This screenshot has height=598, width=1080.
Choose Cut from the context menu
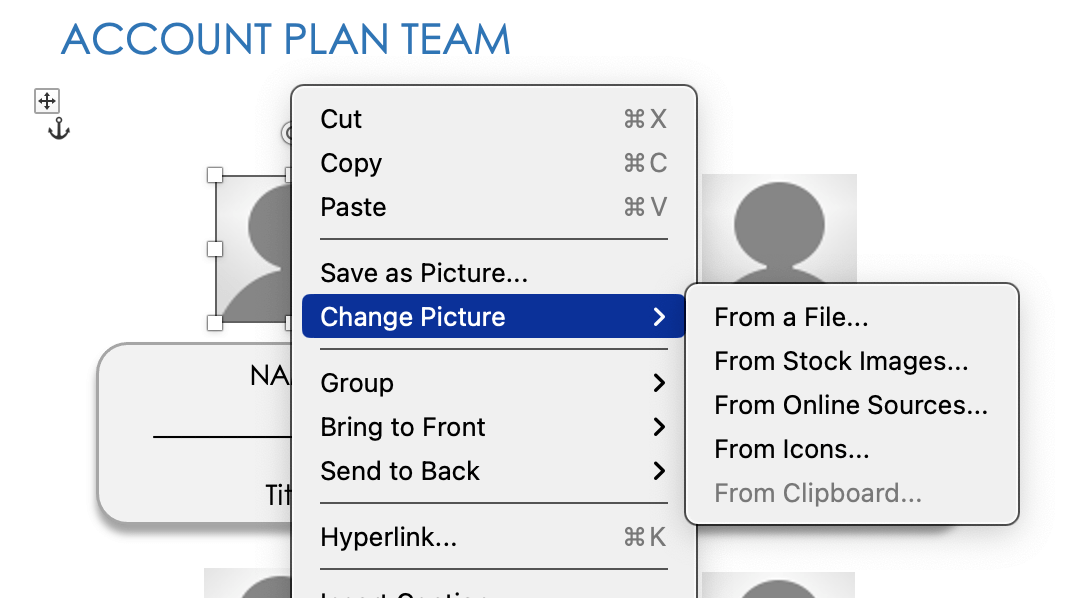tap(340, 119)
